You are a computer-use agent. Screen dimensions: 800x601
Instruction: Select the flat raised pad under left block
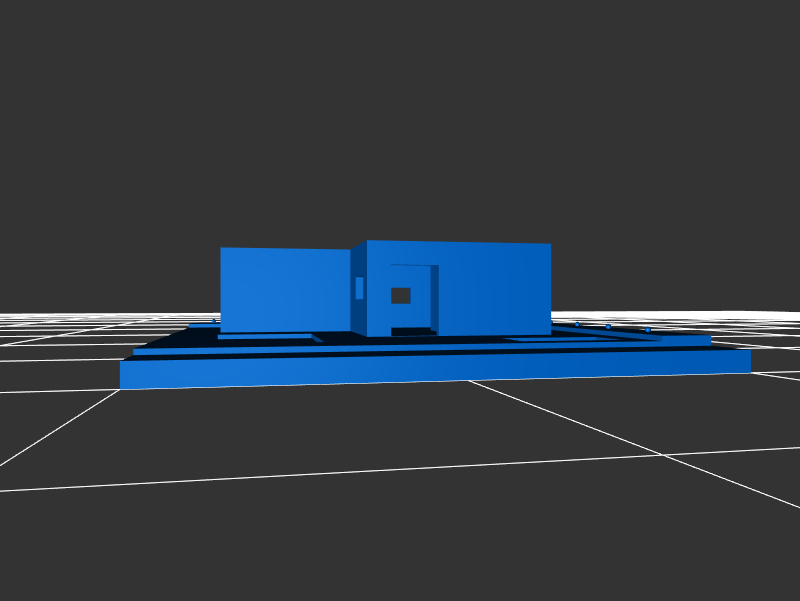(265, 337)
